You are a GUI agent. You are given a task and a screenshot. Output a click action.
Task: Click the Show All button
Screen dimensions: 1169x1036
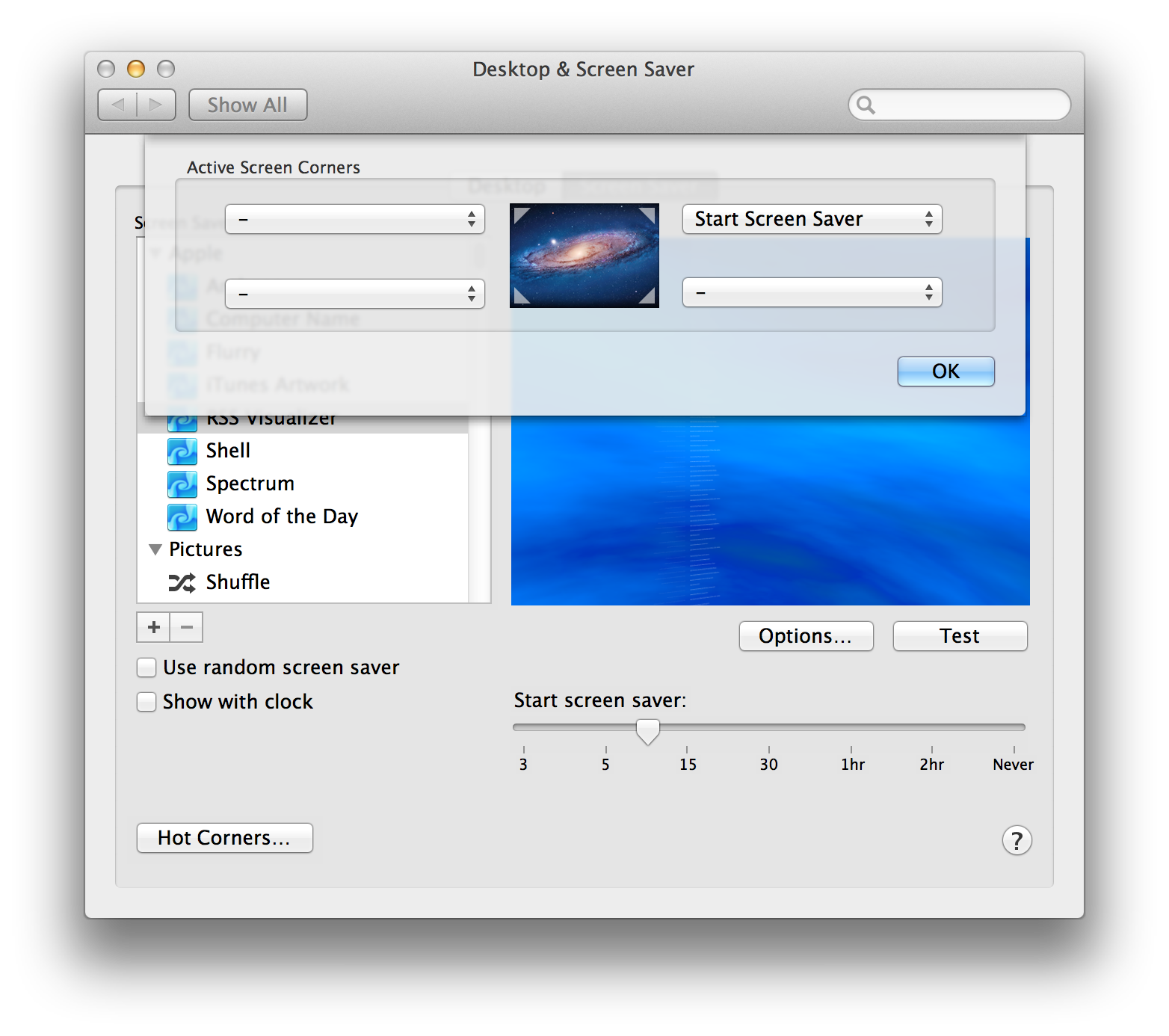(247, 105)
